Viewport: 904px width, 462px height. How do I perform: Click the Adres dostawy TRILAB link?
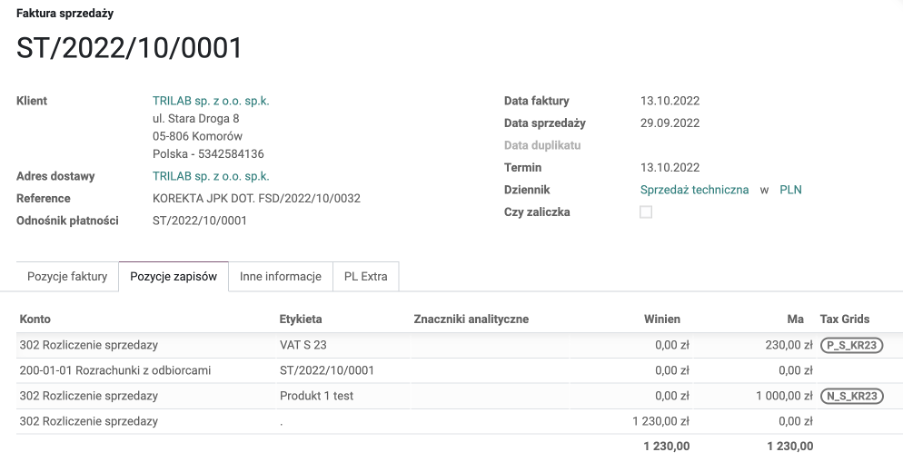pos(210,177)
